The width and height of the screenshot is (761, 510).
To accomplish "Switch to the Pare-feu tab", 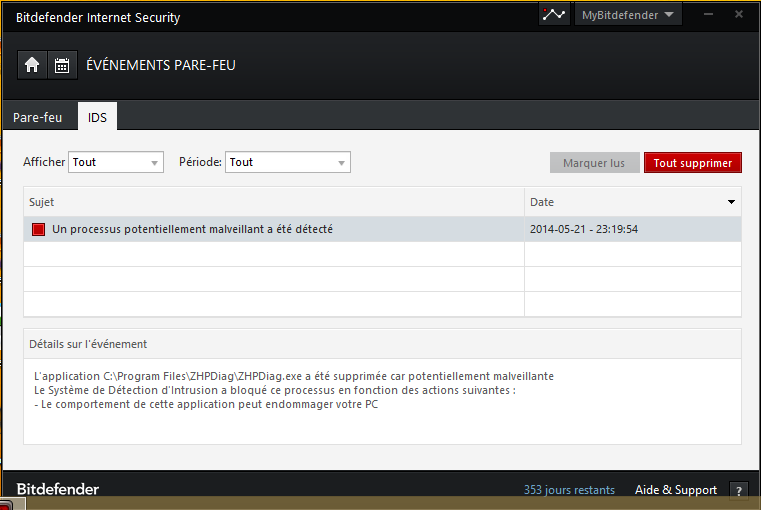I will click(38, 117).
